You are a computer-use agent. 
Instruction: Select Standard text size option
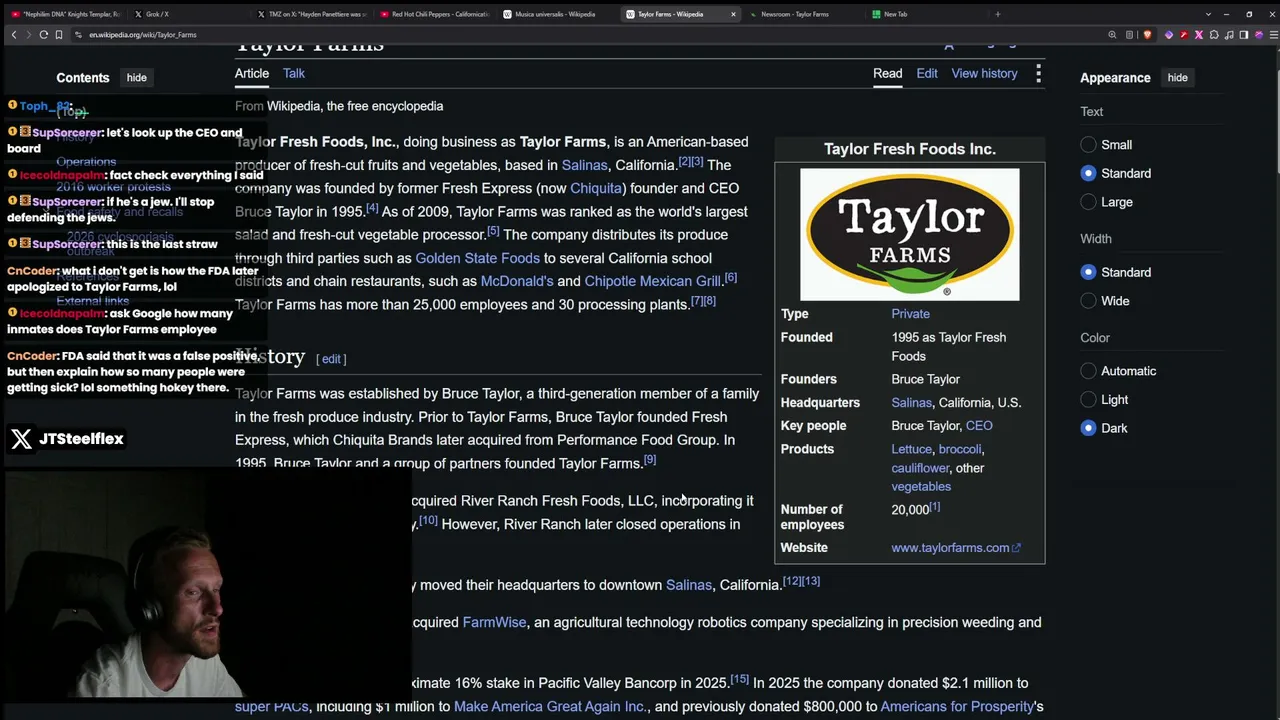(x=1088, y=173)
